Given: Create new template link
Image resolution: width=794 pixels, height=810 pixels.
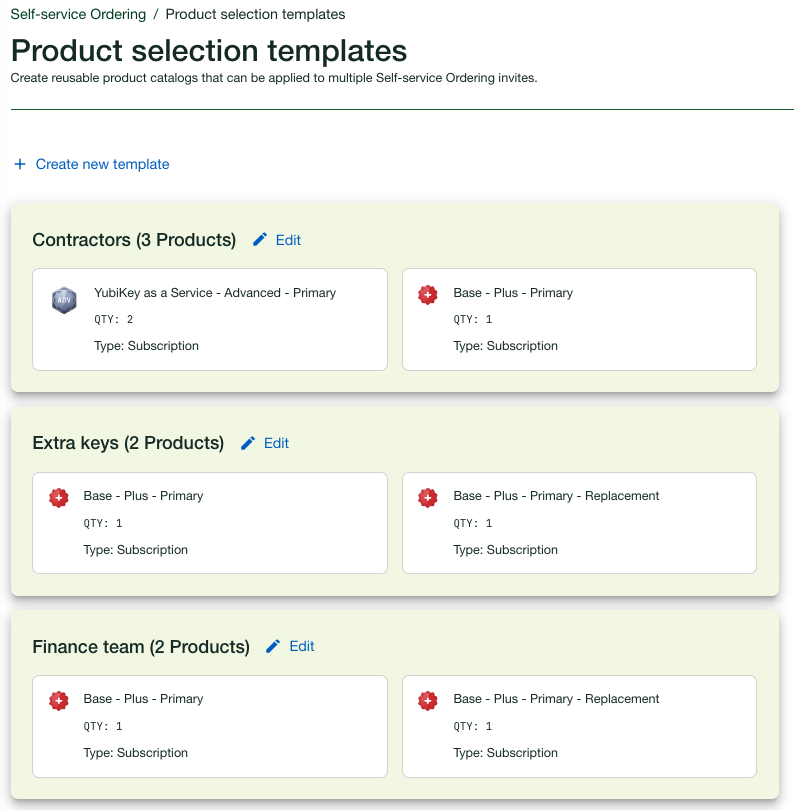Looking at the screenshot, I should (102, 164).
